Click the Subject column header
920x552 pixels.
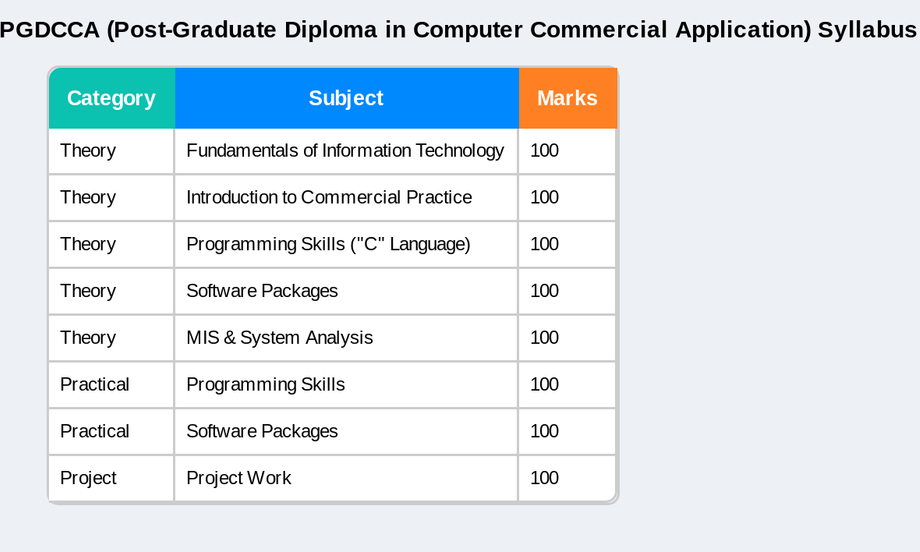pyautogui.click(x=346, y=98)
